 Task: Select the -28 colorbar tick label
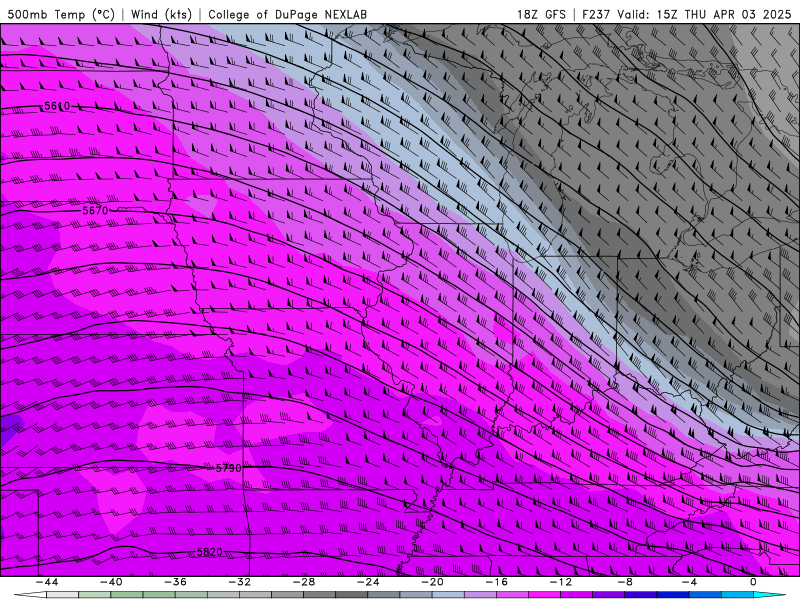point(304,582)
